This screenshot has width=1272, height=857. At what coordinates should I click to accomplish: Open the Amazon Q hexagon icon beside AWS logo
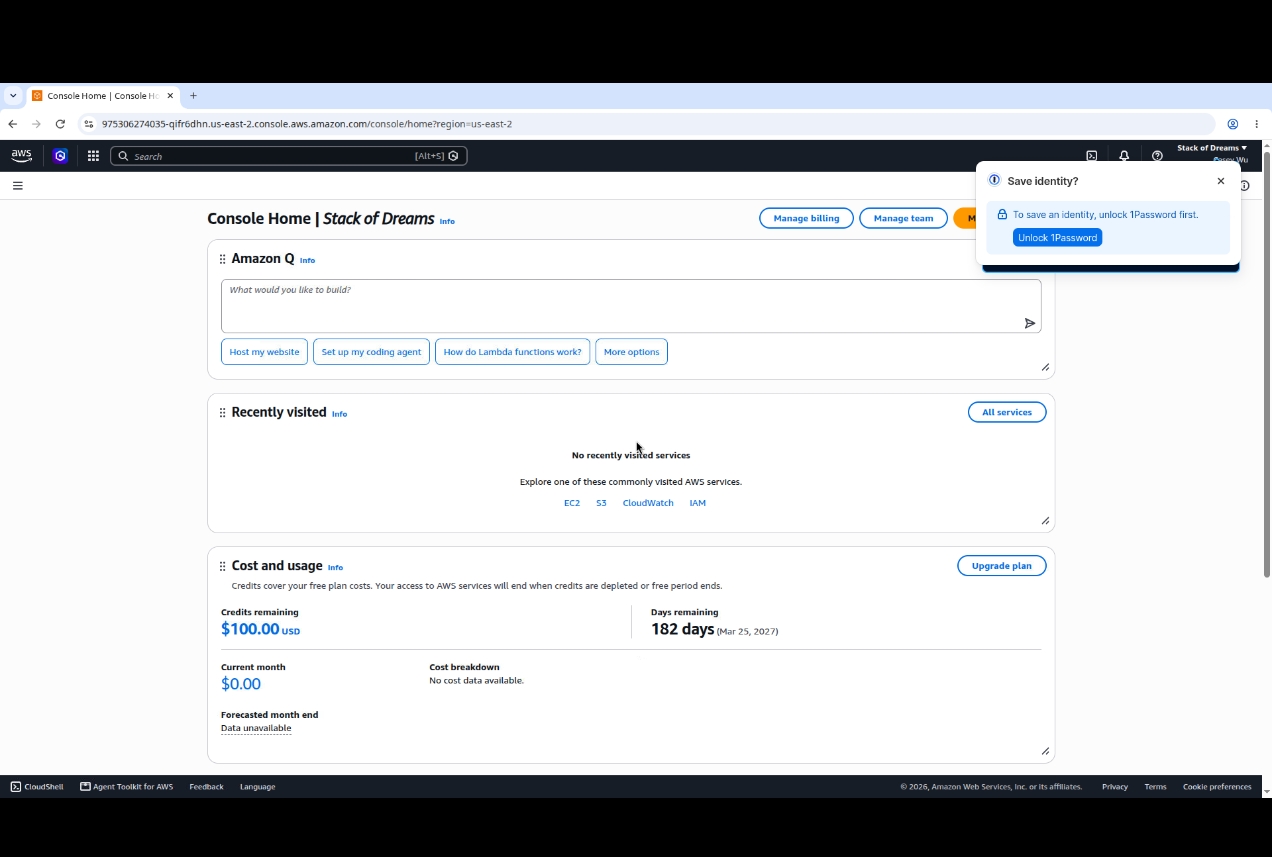point(60,156)
